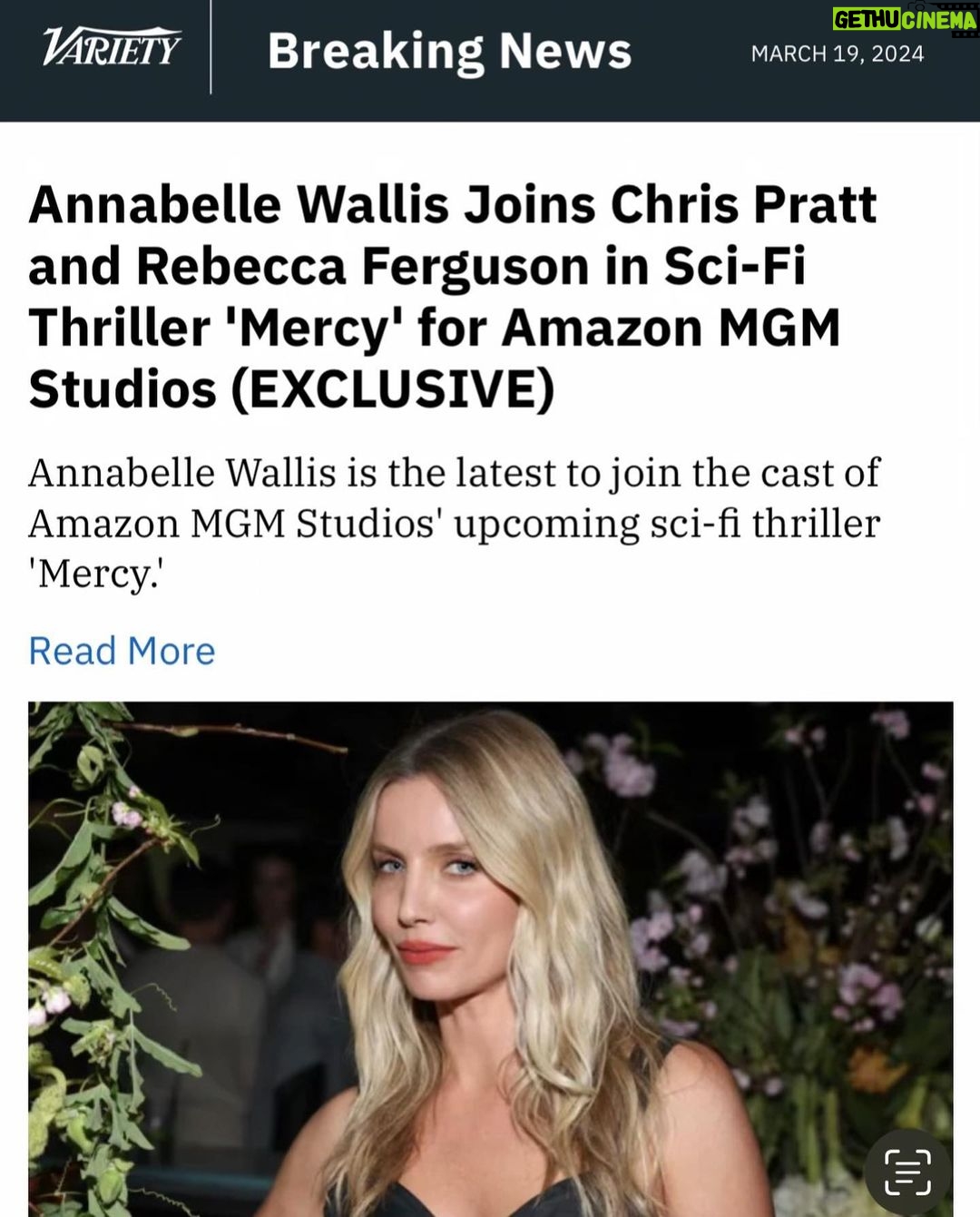The height and width of the screenshot is (1217, 980).
Task: Tap the article summary paragraph
Action: [454, 523]
